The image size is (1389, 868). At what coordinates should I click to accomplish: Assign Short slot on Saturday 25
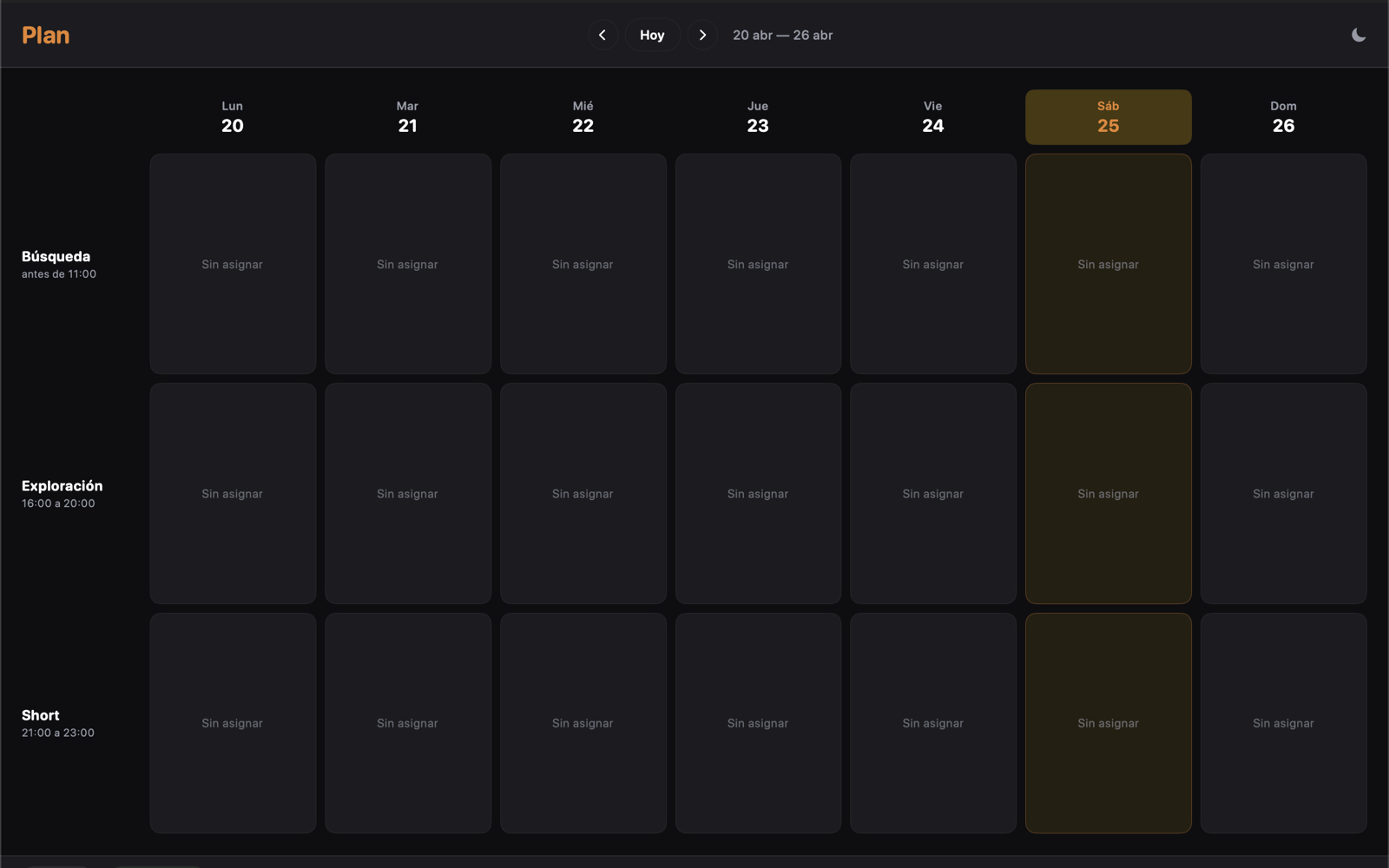tap(1108, 723)
